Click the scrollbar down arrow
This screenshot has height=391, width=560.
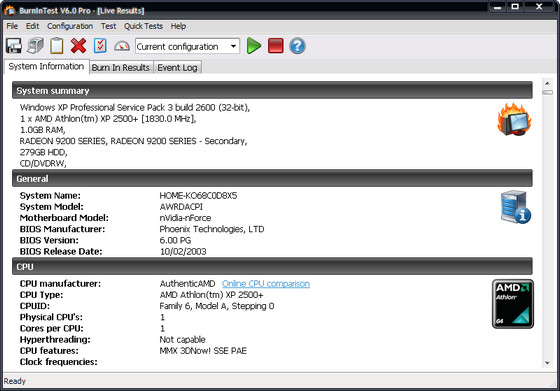click(547, 363)
